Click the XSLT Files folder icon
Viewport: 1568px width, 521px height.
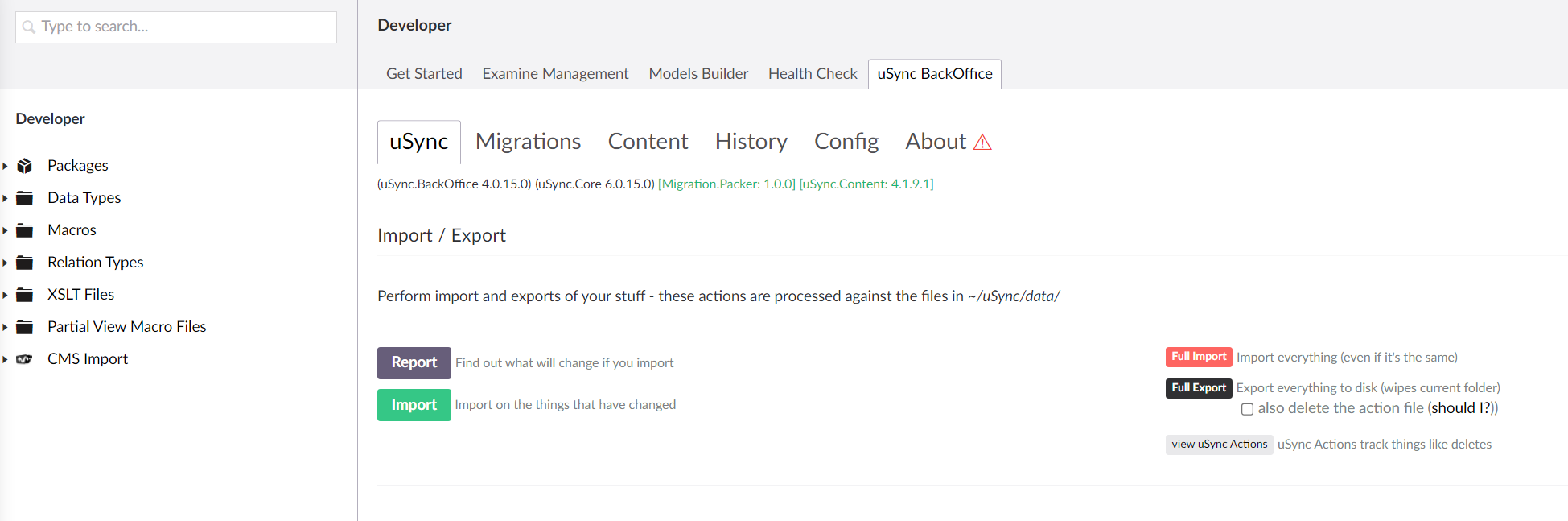pyautogui.click(x=25, y=295)
